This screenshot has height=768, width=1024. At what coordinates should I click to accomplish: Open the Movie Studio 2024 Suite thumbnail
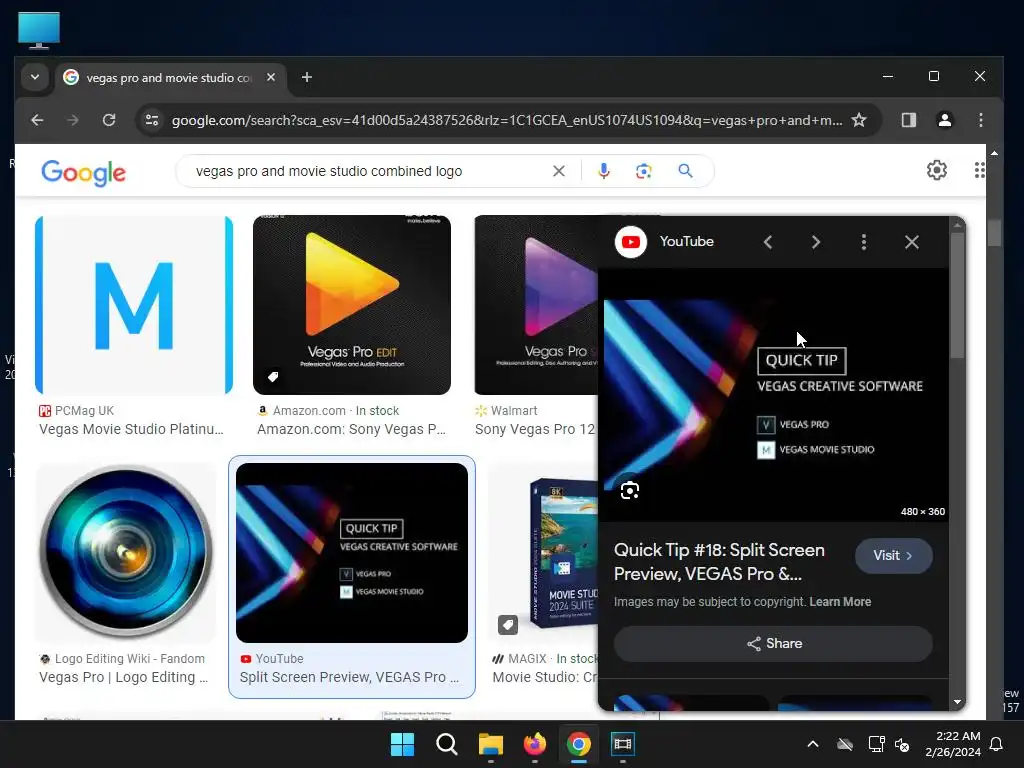click(544, 552)
